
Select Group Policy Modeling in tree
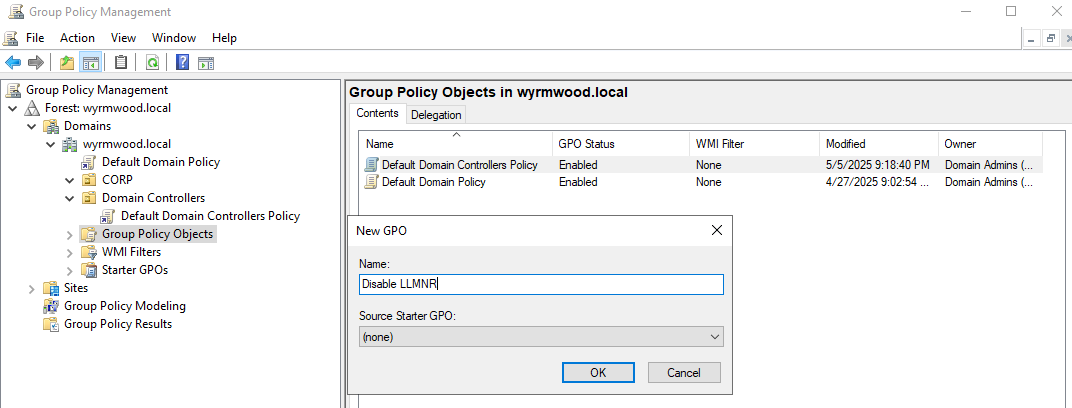[x=125, y=306]
